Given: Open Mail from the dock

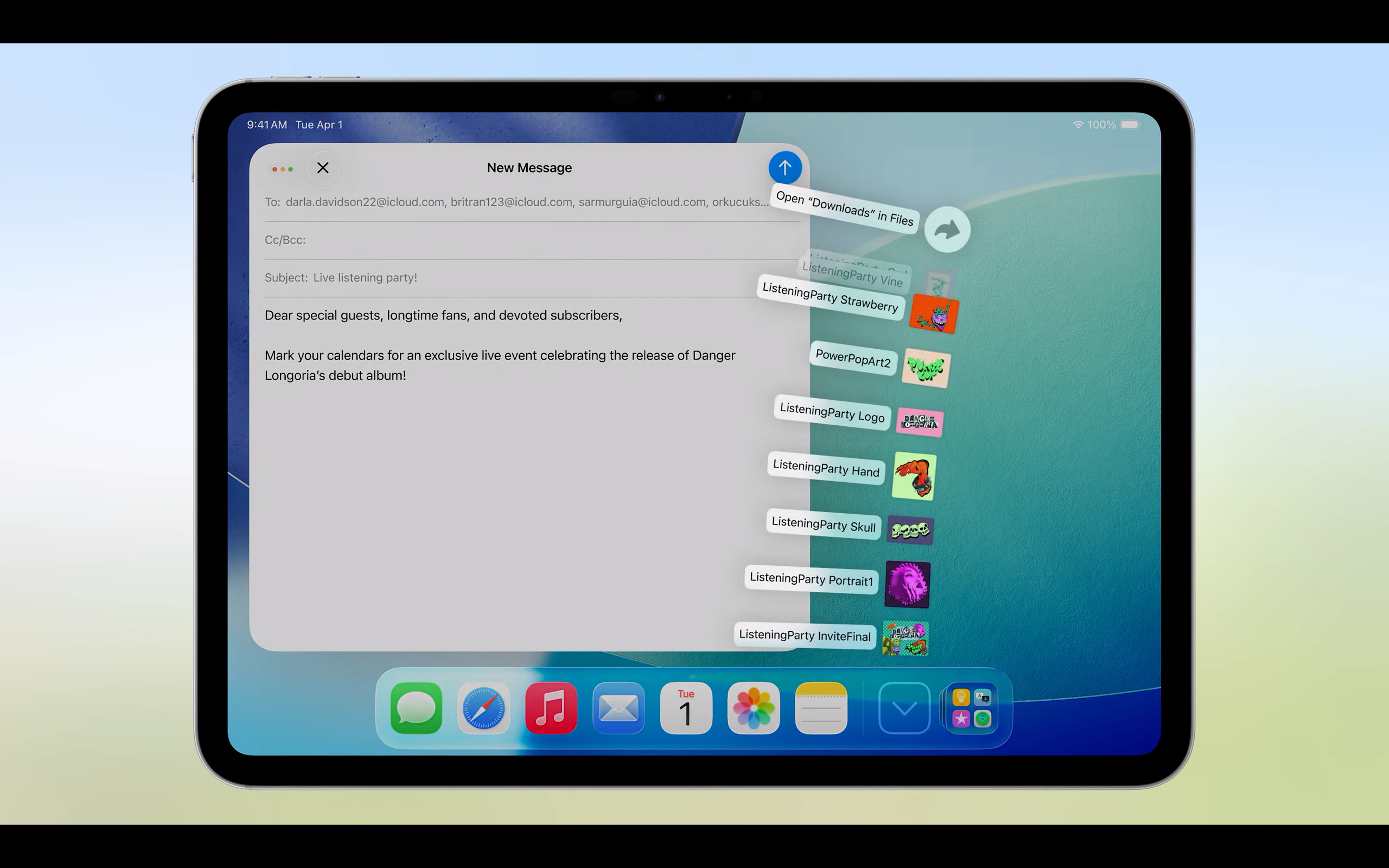Looking at the screenshot, I should pyautogui.click(x=618, y=708).
